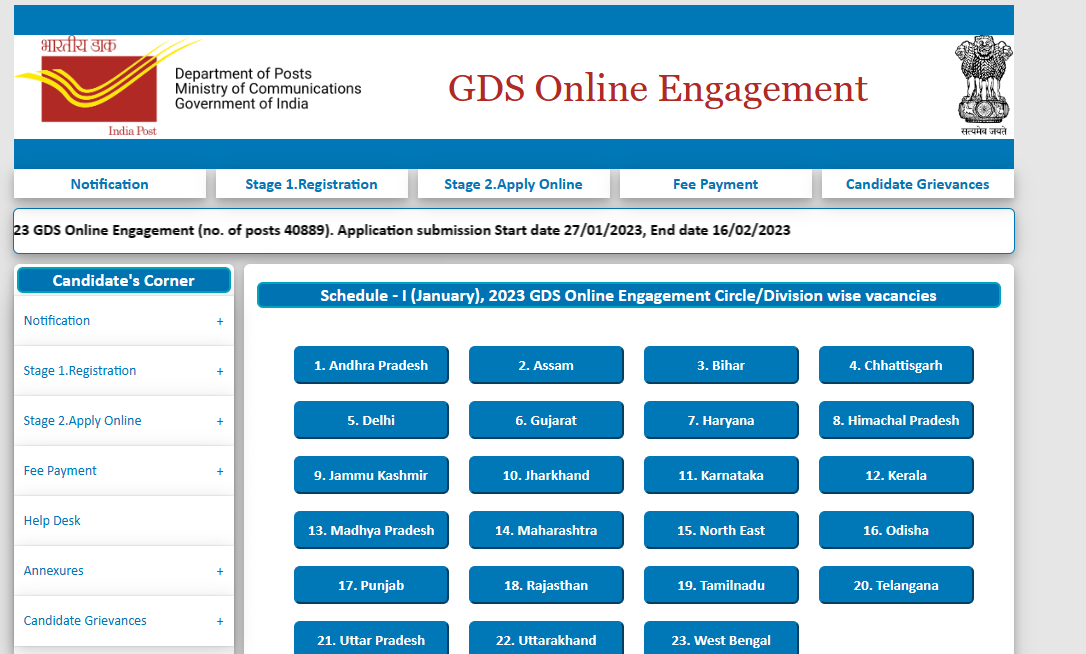Open the Notification tab in top navigation
Screen dimensions: 1086x654
tap(109, 184)
